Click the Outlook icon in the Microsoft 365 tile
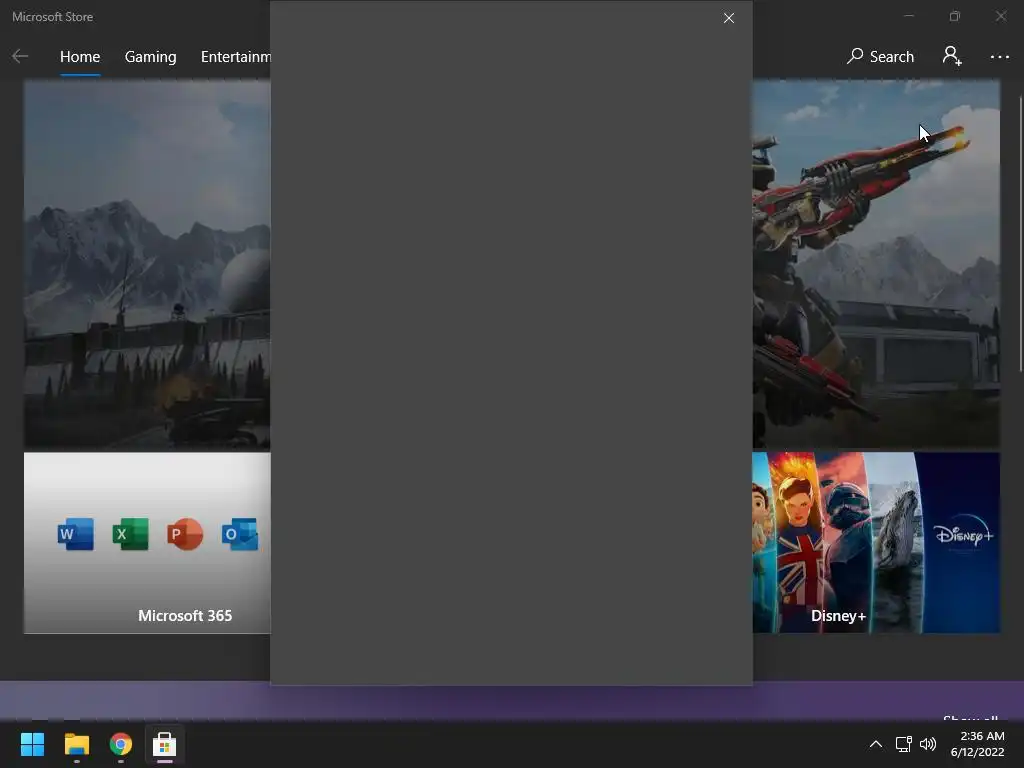This screenshot has height=768, width=1024. [x=240, y=534]
